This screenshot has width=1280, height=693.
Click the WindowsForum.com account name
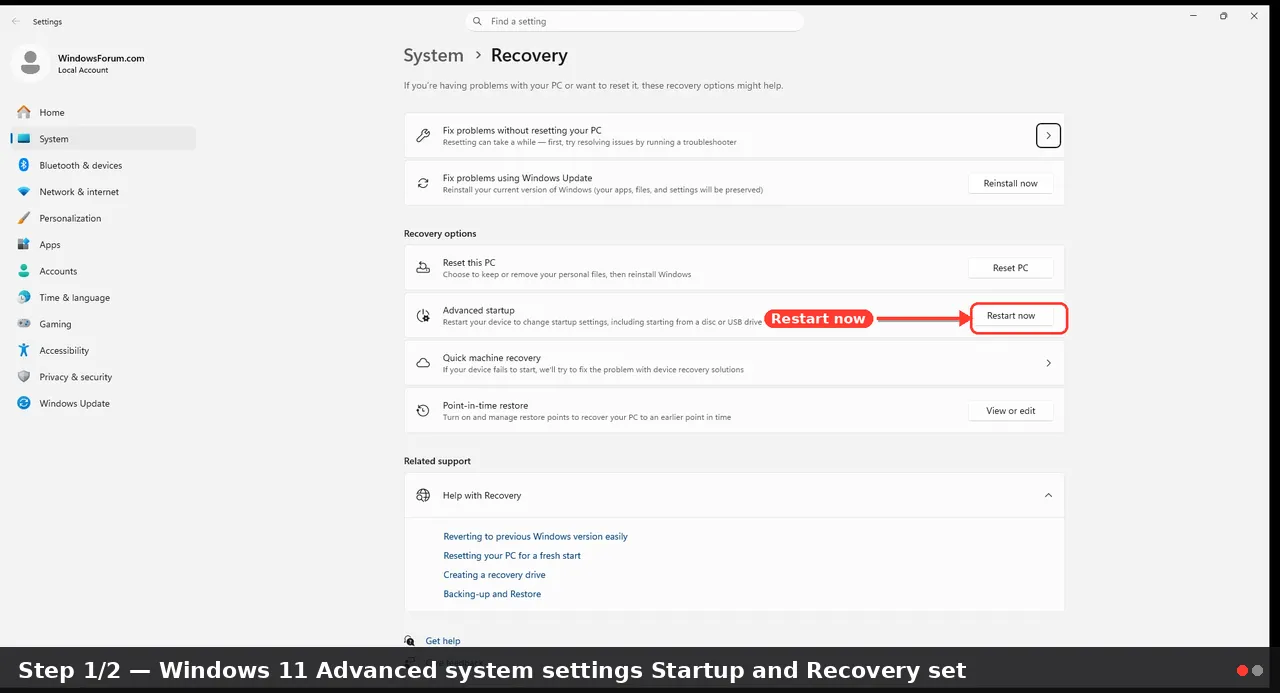[101, 58]
